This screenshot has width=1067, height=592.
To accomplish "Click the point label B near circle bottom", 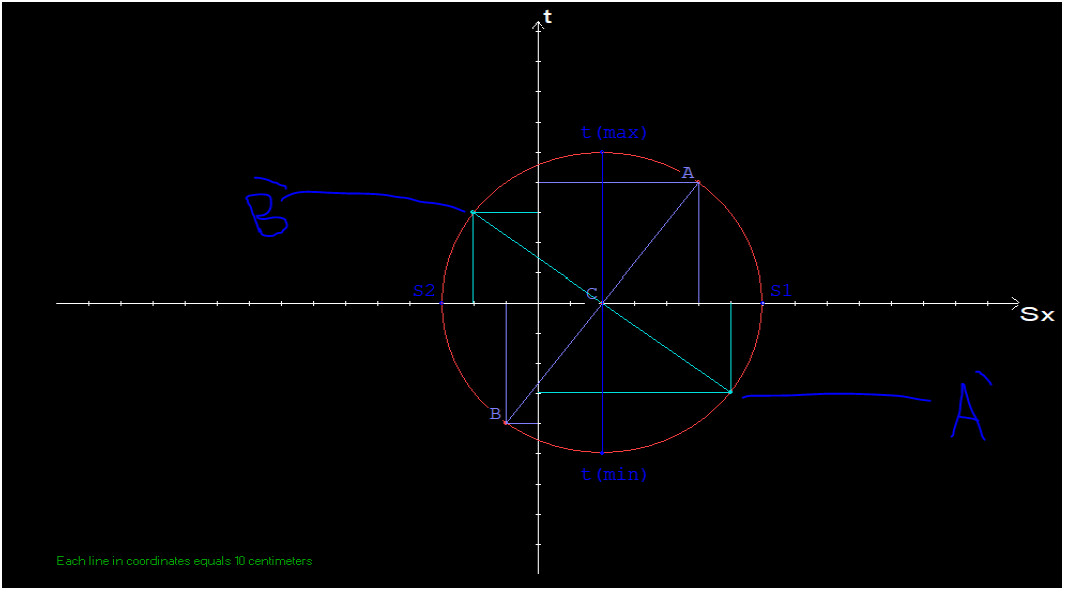I will (495, 414).
